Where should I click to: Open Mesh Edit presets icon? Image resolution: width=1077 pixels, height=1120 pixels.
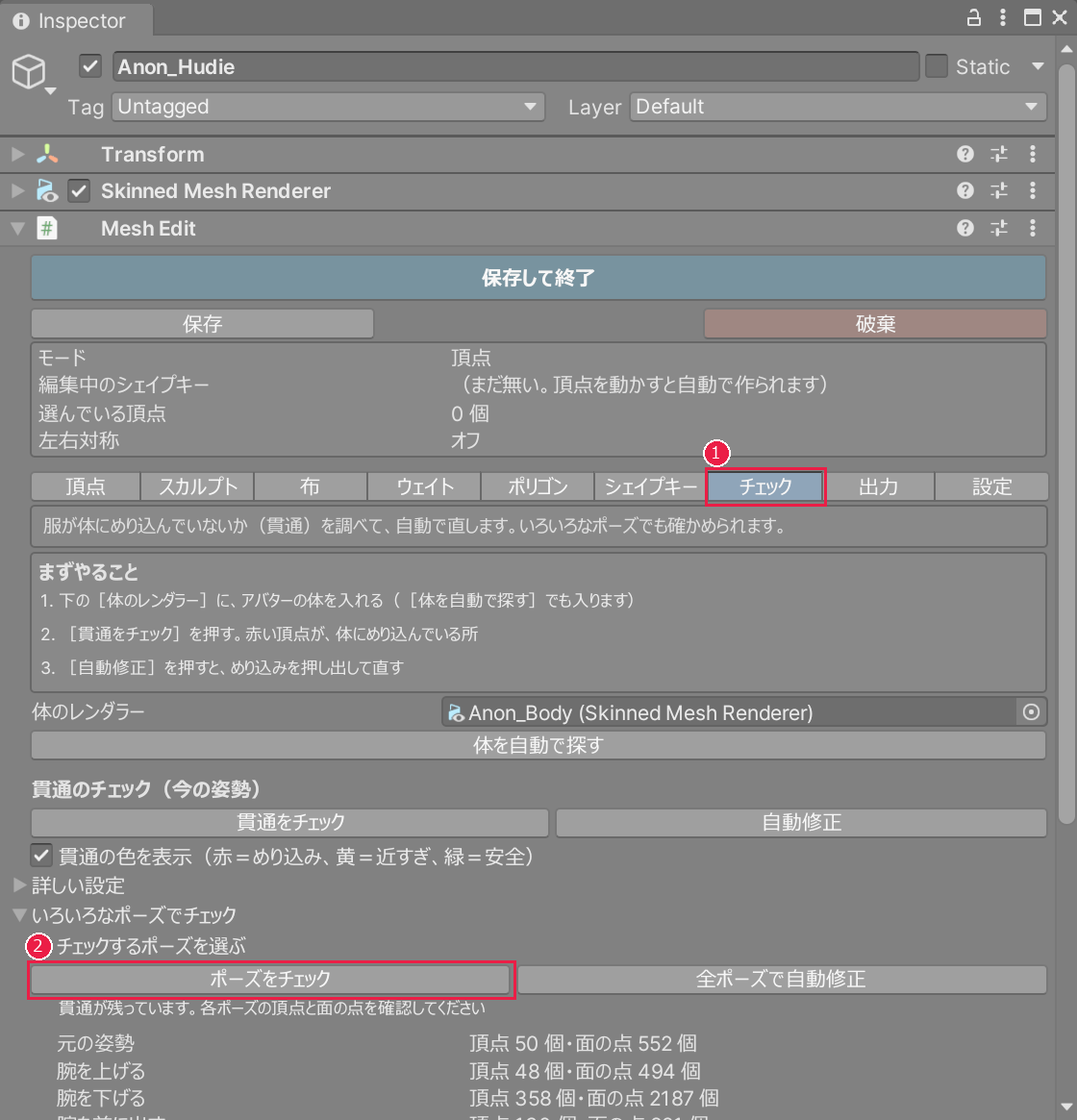point(999,228)
